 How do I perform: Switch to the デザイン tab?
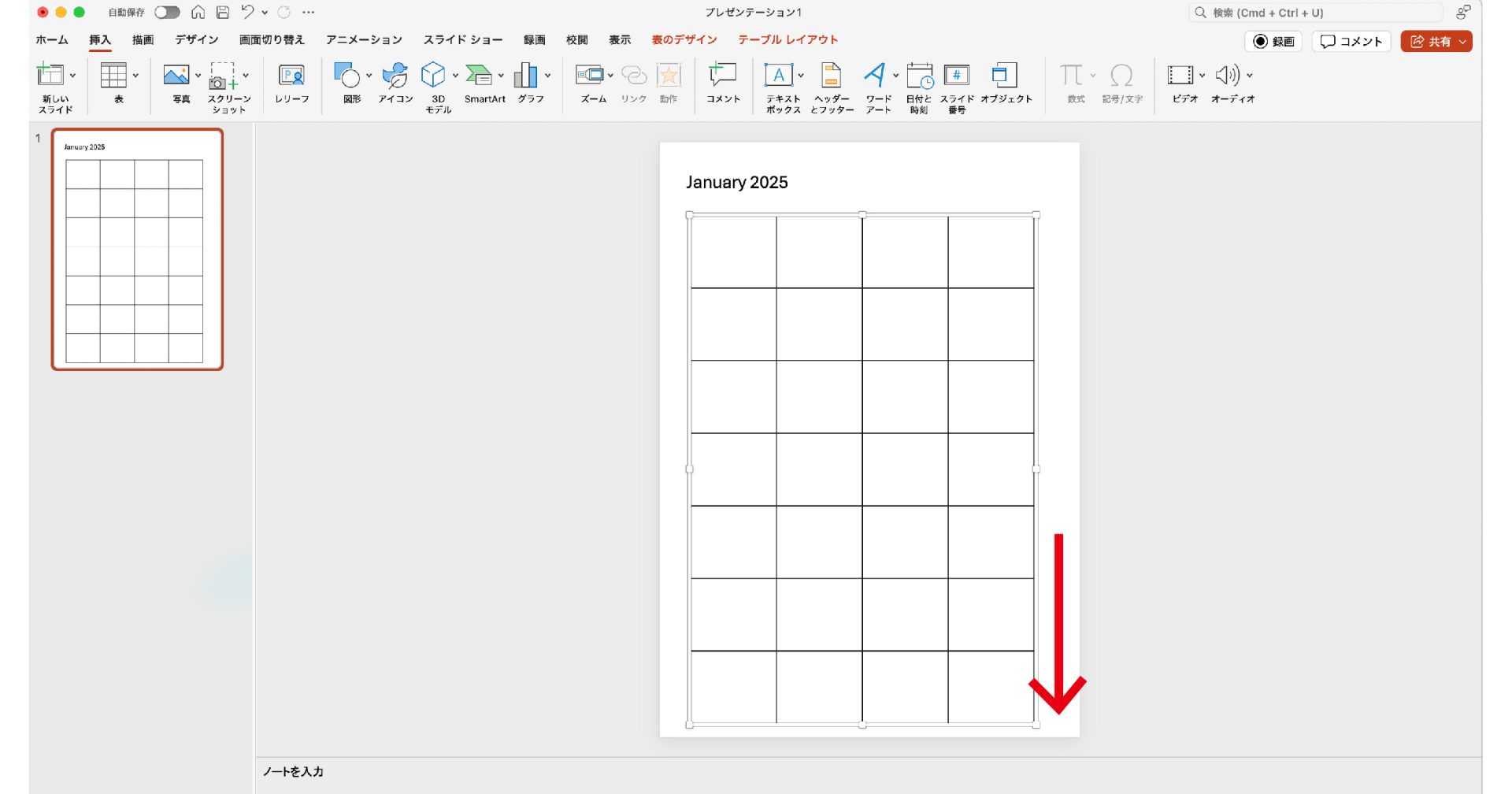pos(196,39)
